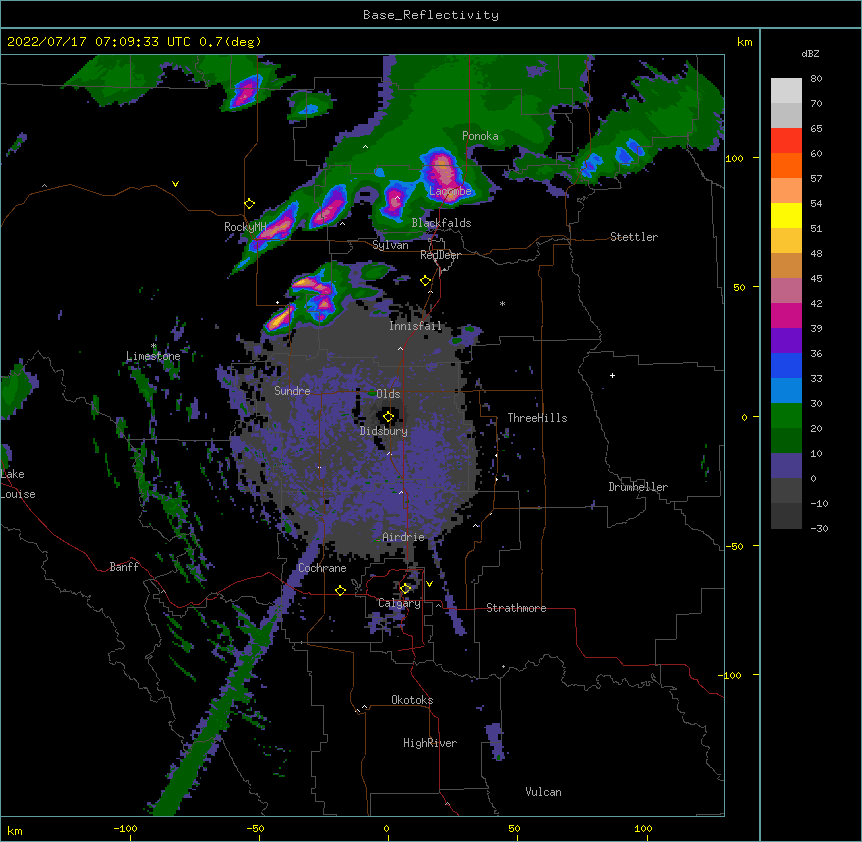862x842 pixels.
Task: Click the Olds city label
Action: coord(388,394)
